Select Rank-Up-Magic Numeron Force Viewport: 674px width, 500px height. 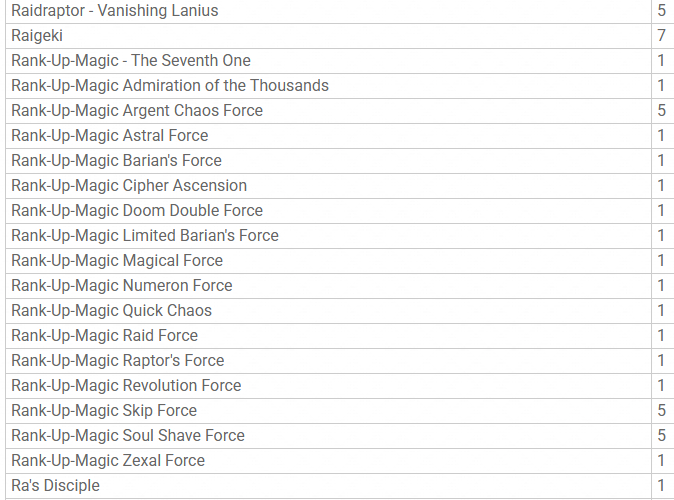[122, 286]
